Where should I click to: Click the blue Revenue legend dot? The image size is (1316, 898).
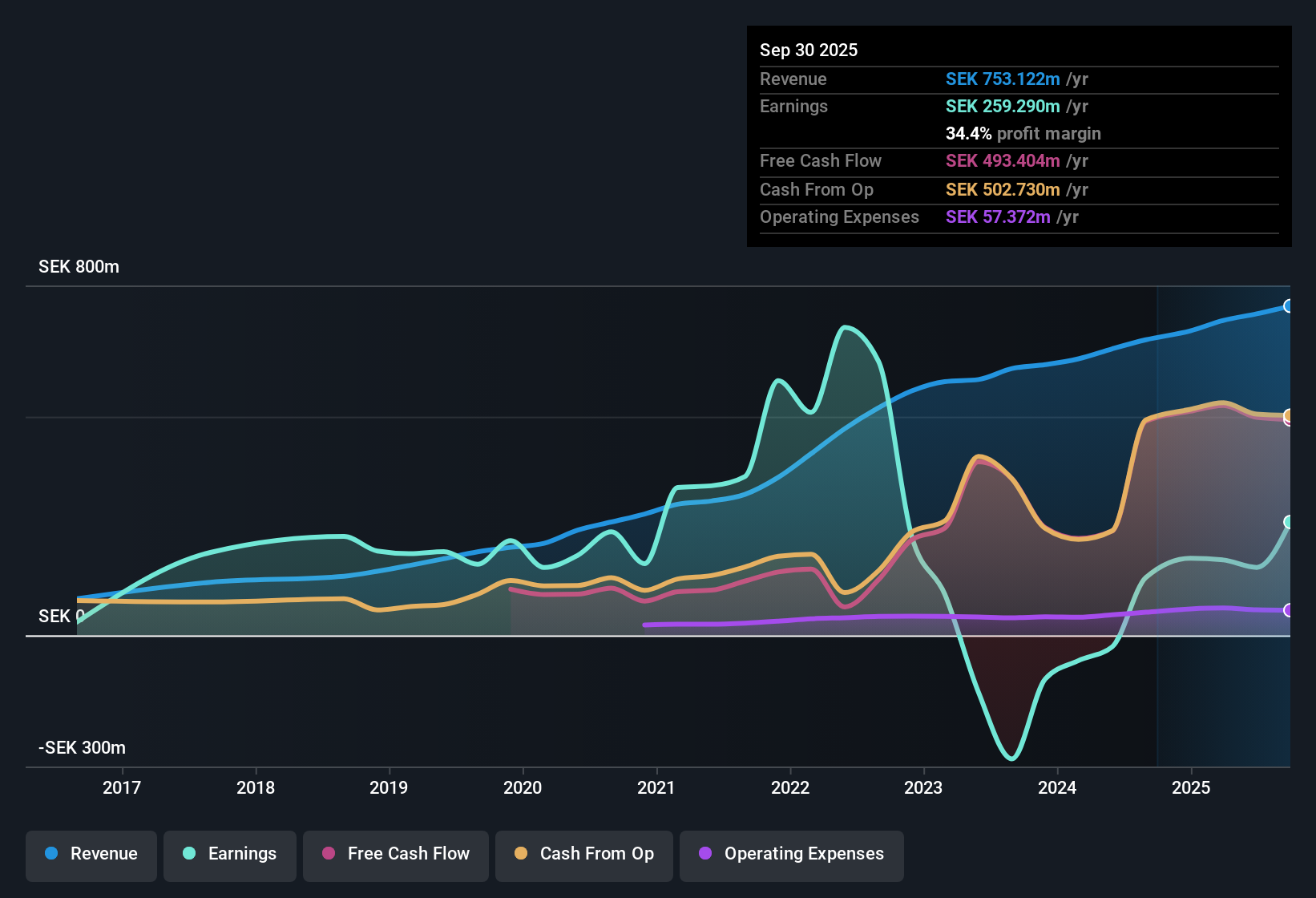click(50, 854)
